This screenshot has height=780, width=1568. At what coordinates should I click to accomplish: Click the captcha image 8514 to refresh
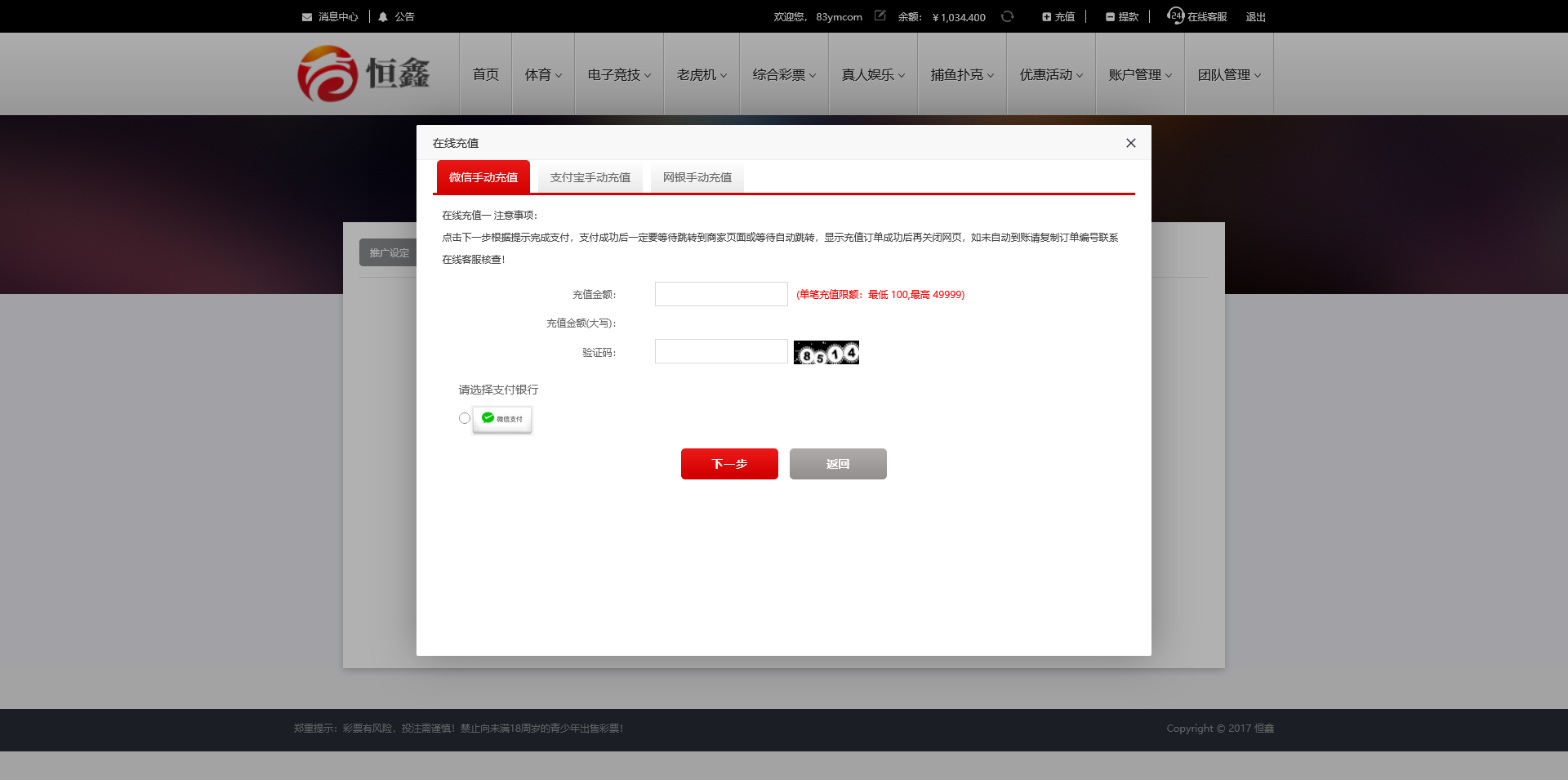click(826, 352)
